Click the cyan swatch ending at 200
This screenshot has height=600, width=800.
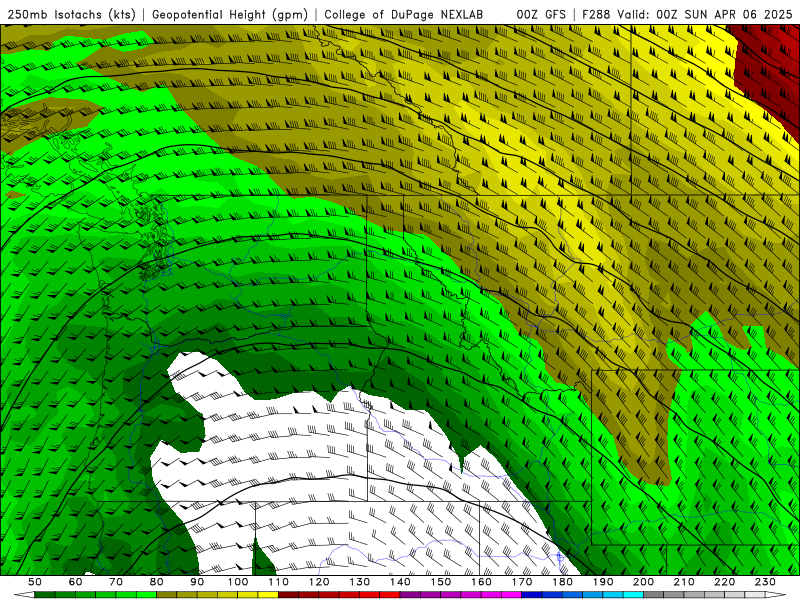633,595
